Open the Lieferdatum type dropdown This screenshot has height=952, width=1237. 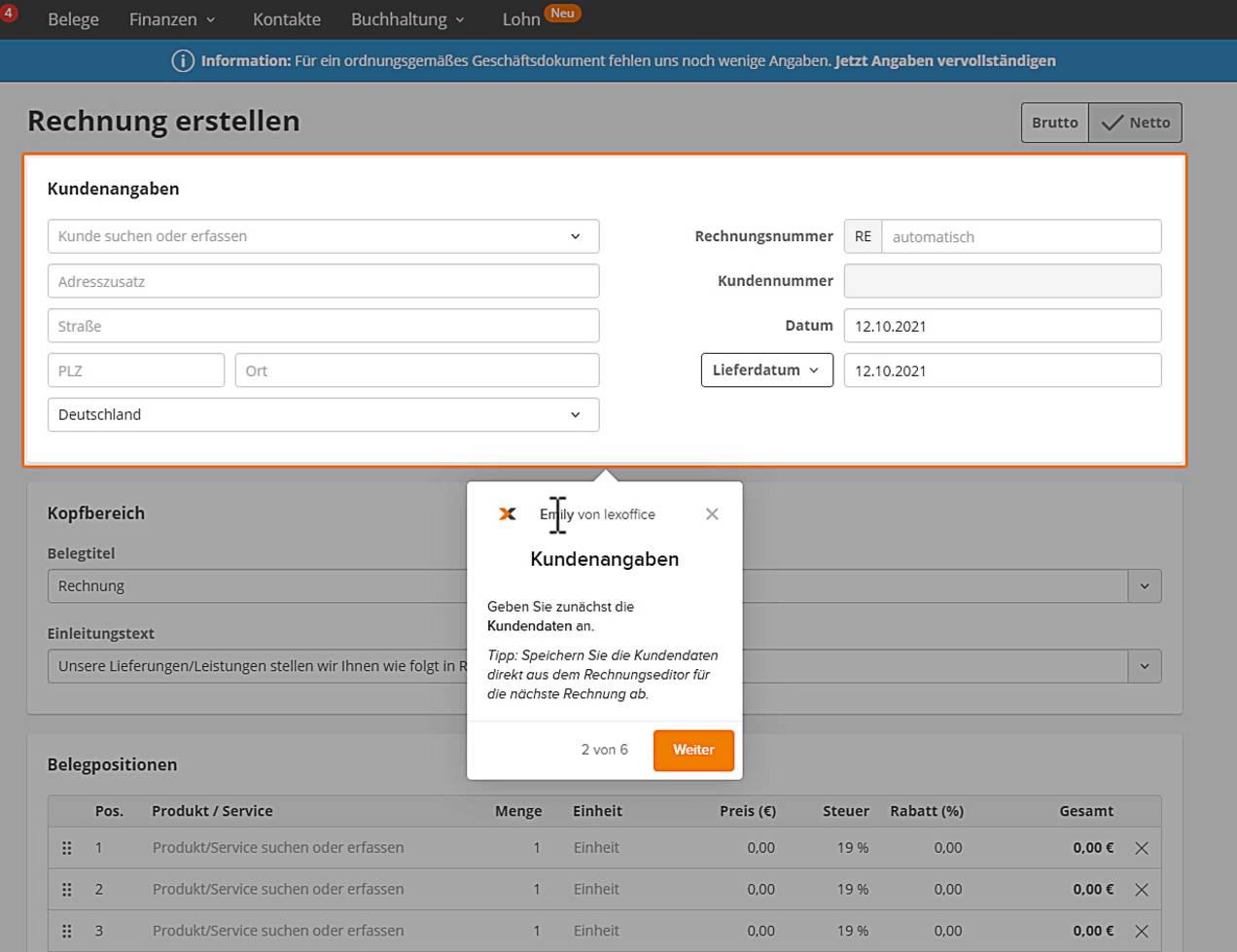click(x=766, y=370)
